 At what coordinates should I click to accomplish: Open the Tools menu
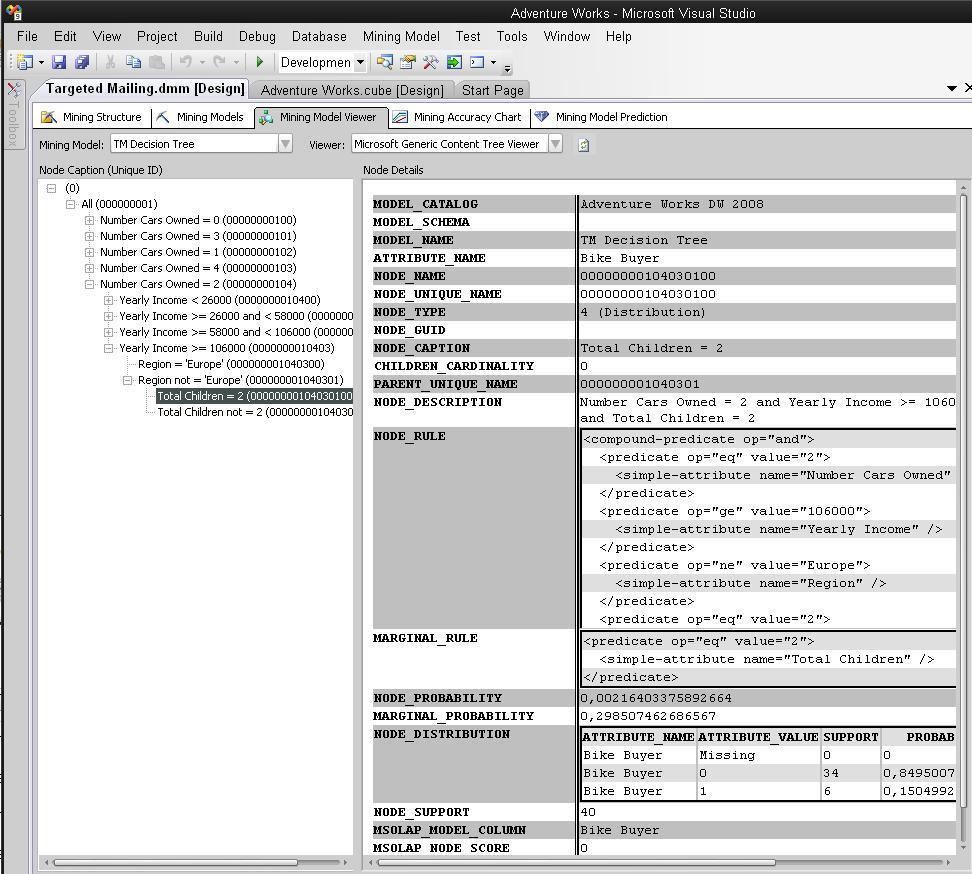[512, 37]
